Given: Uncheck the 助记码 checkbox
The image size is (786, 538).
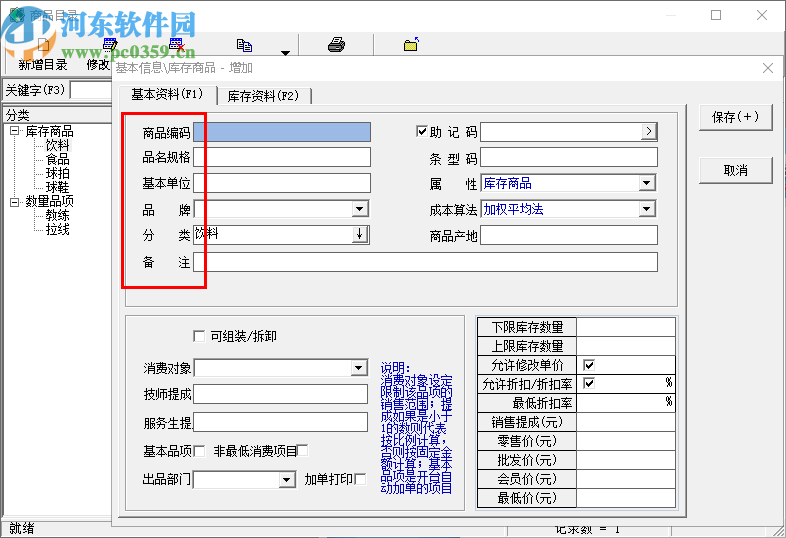Looking at the screenshot, I should click(x=422, y=131).
